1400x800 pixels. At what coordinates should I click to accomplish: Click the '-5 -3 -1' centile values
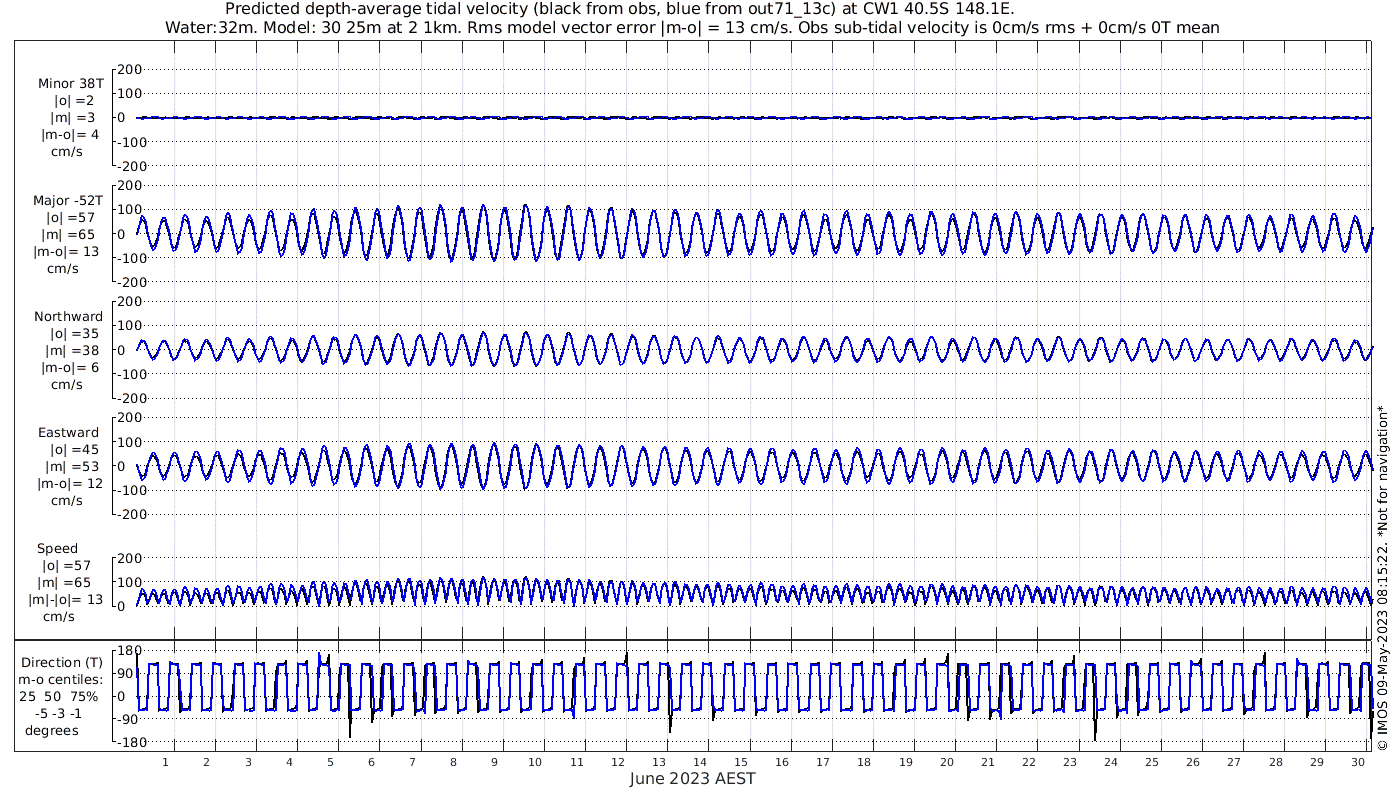click(x=57, y=714)
